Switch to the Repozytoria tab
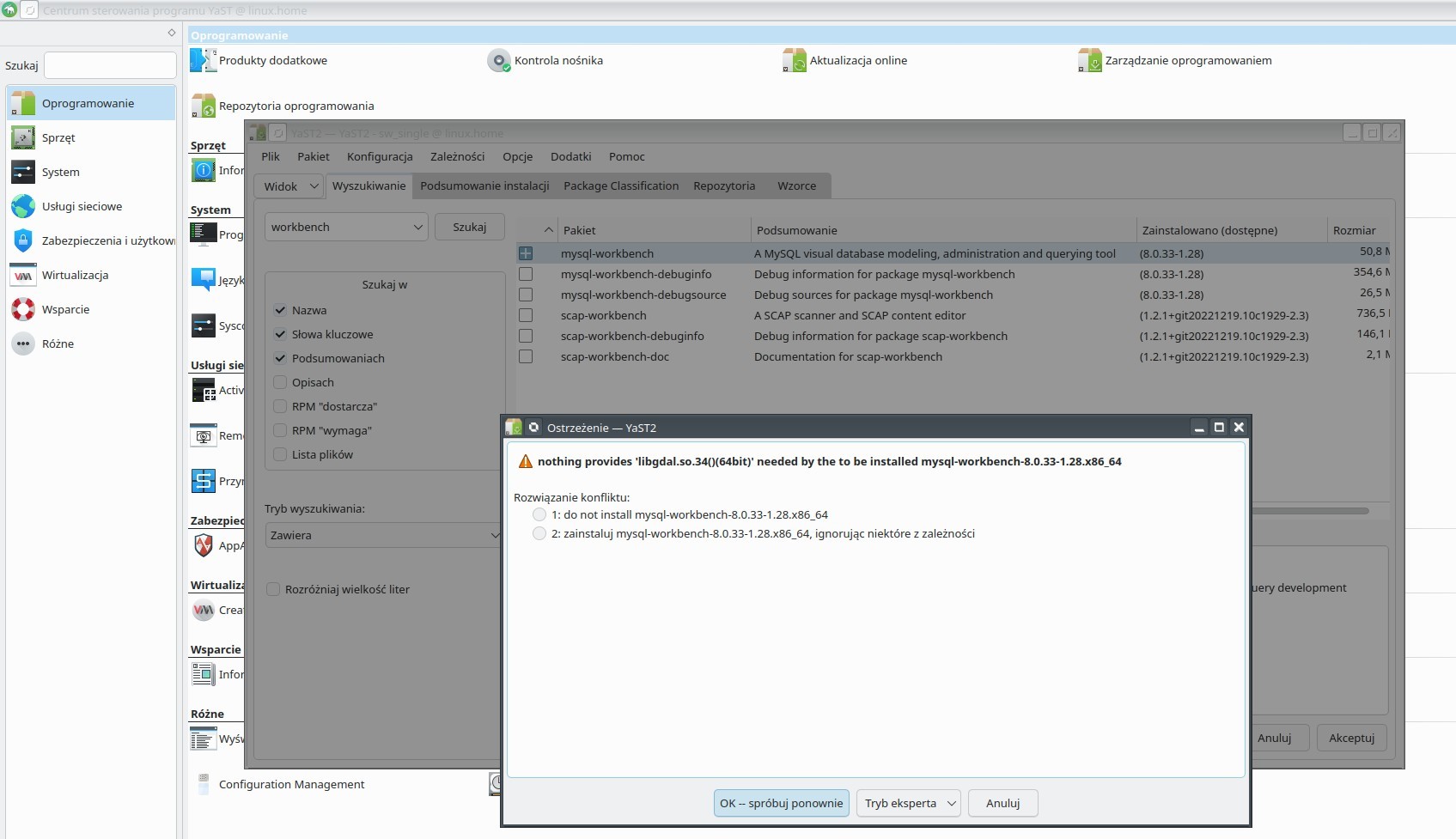The width and height of the screenshot is (1456, 839). point(723,186)
